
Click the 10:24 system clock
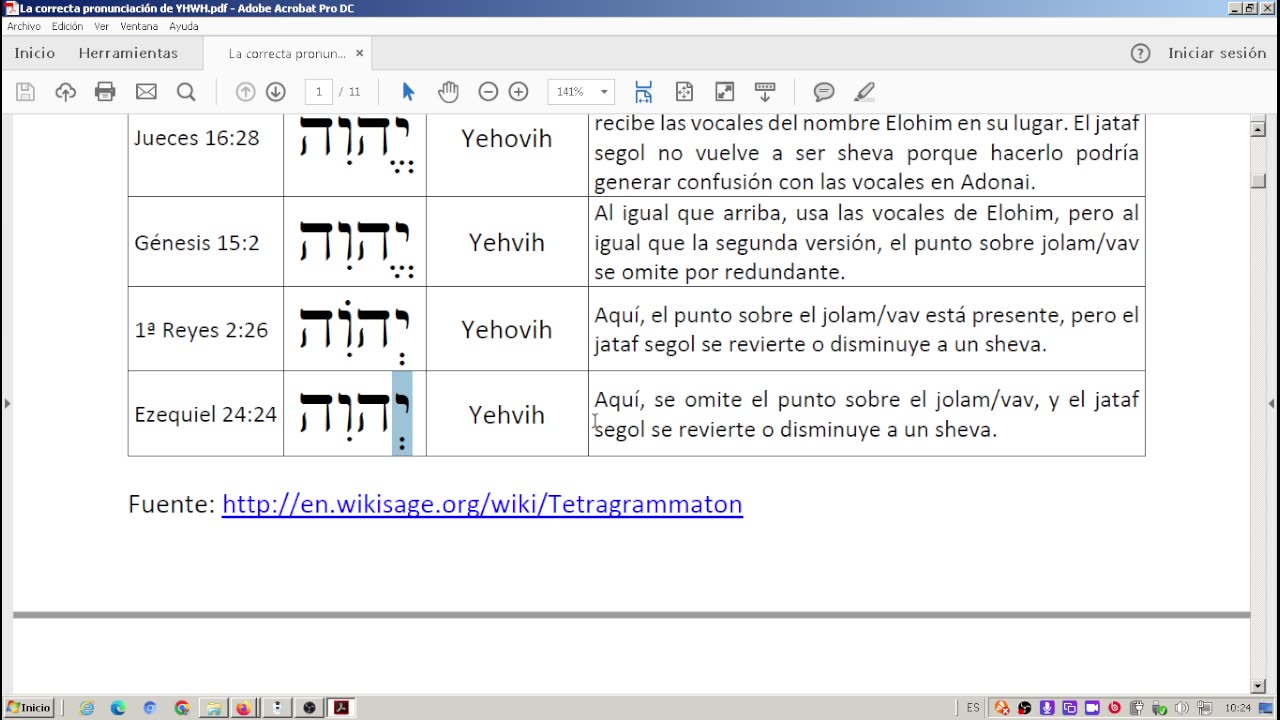point(1238,708)
